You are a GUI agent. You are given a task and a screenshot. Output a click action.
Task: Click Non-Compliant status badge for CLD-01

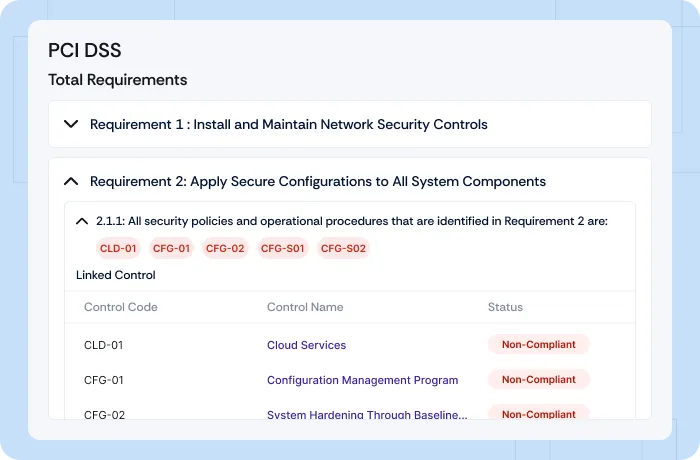(x=538, y=345)
